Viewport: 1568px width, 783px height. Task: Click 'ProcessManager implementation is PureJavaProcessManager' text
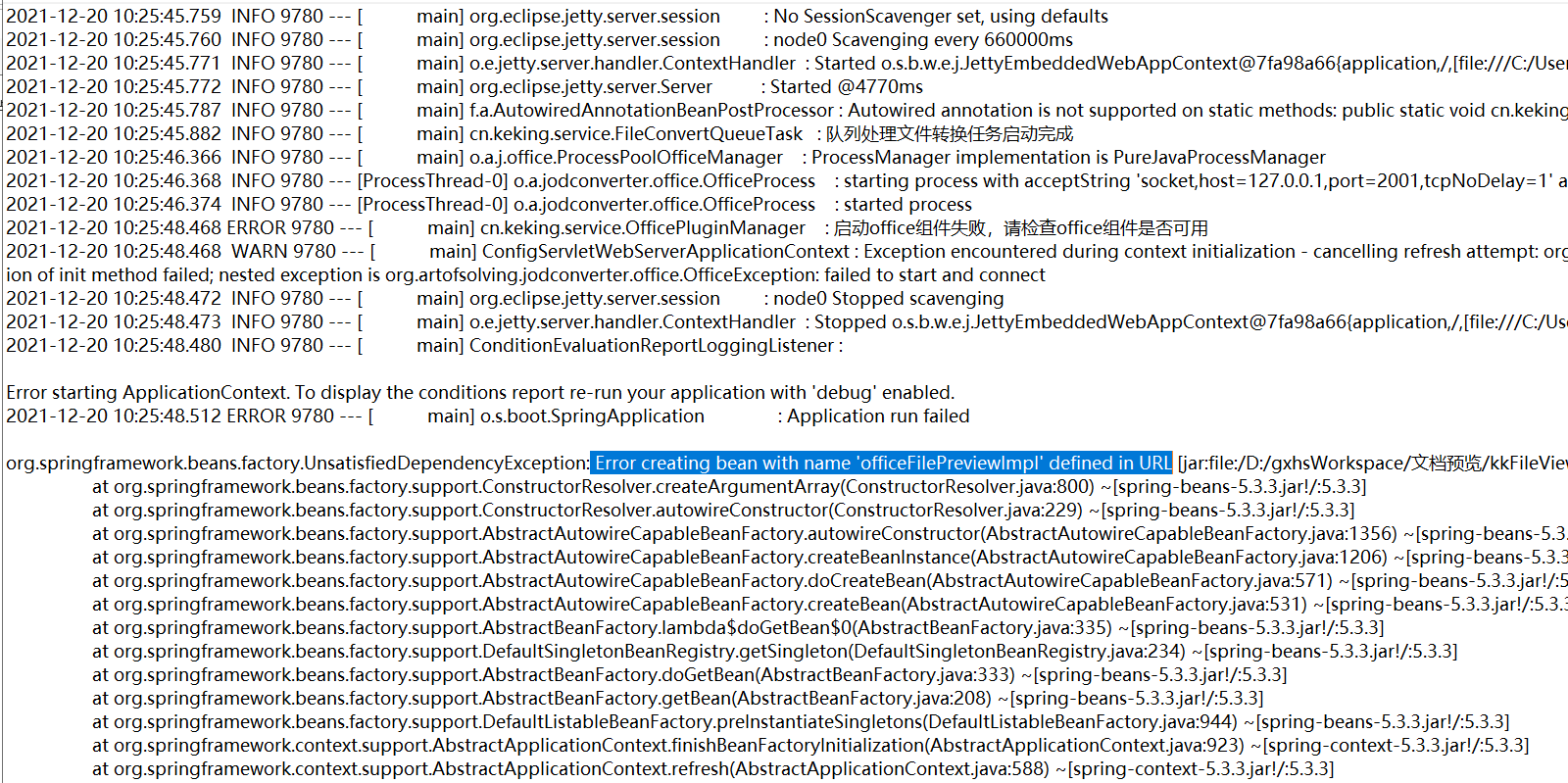[1068, 157]
